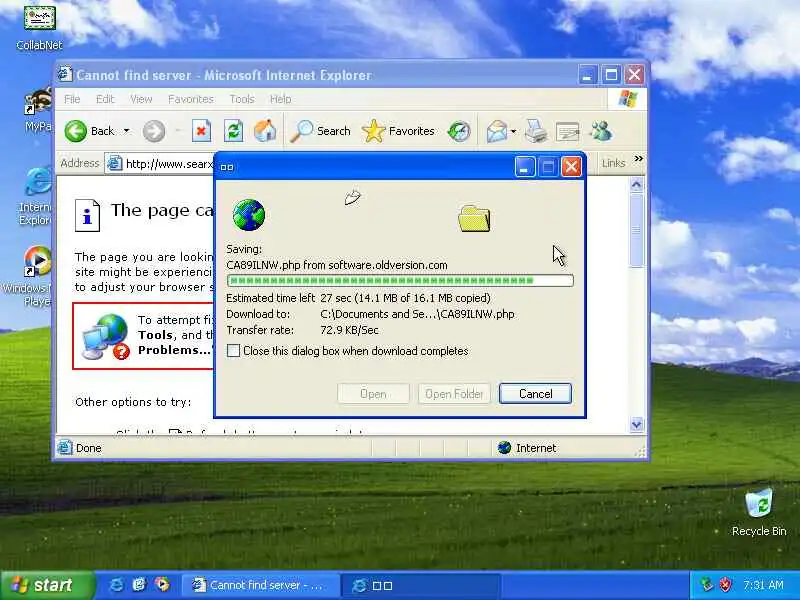
Task: Open the Search pane in IE toolbar
Action: pyautogui.click(x=320, y=131)
